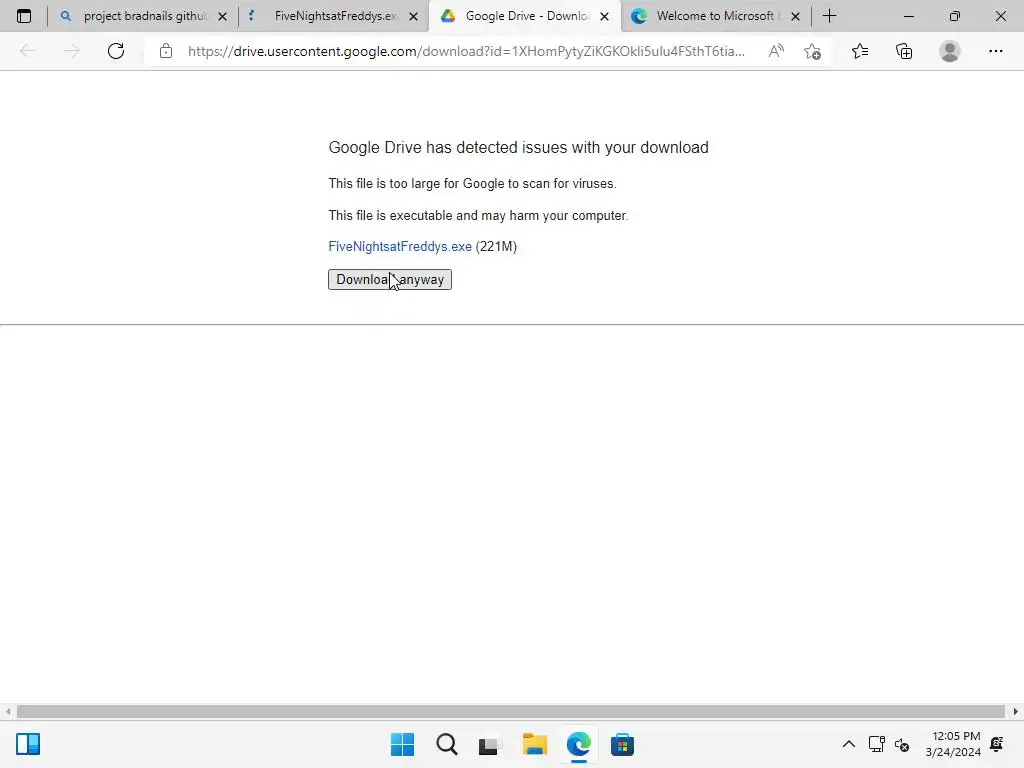
Task: Open taskbar Search
Action: 447,744
